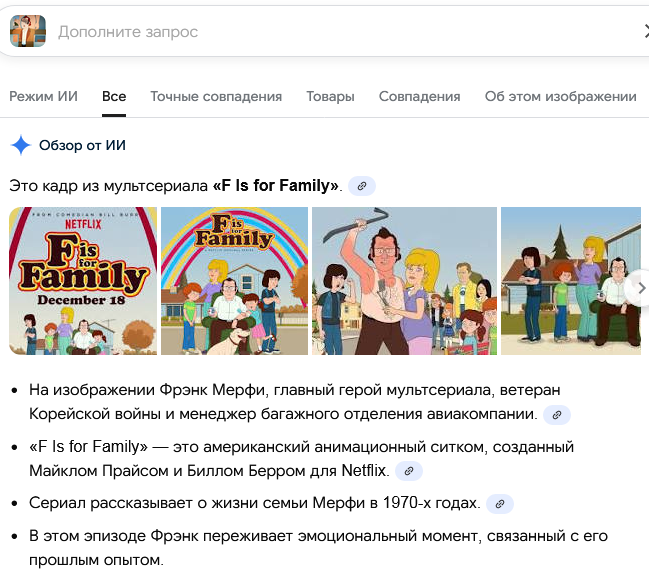View the image of Frank holding a crowbar

[404, 281]
